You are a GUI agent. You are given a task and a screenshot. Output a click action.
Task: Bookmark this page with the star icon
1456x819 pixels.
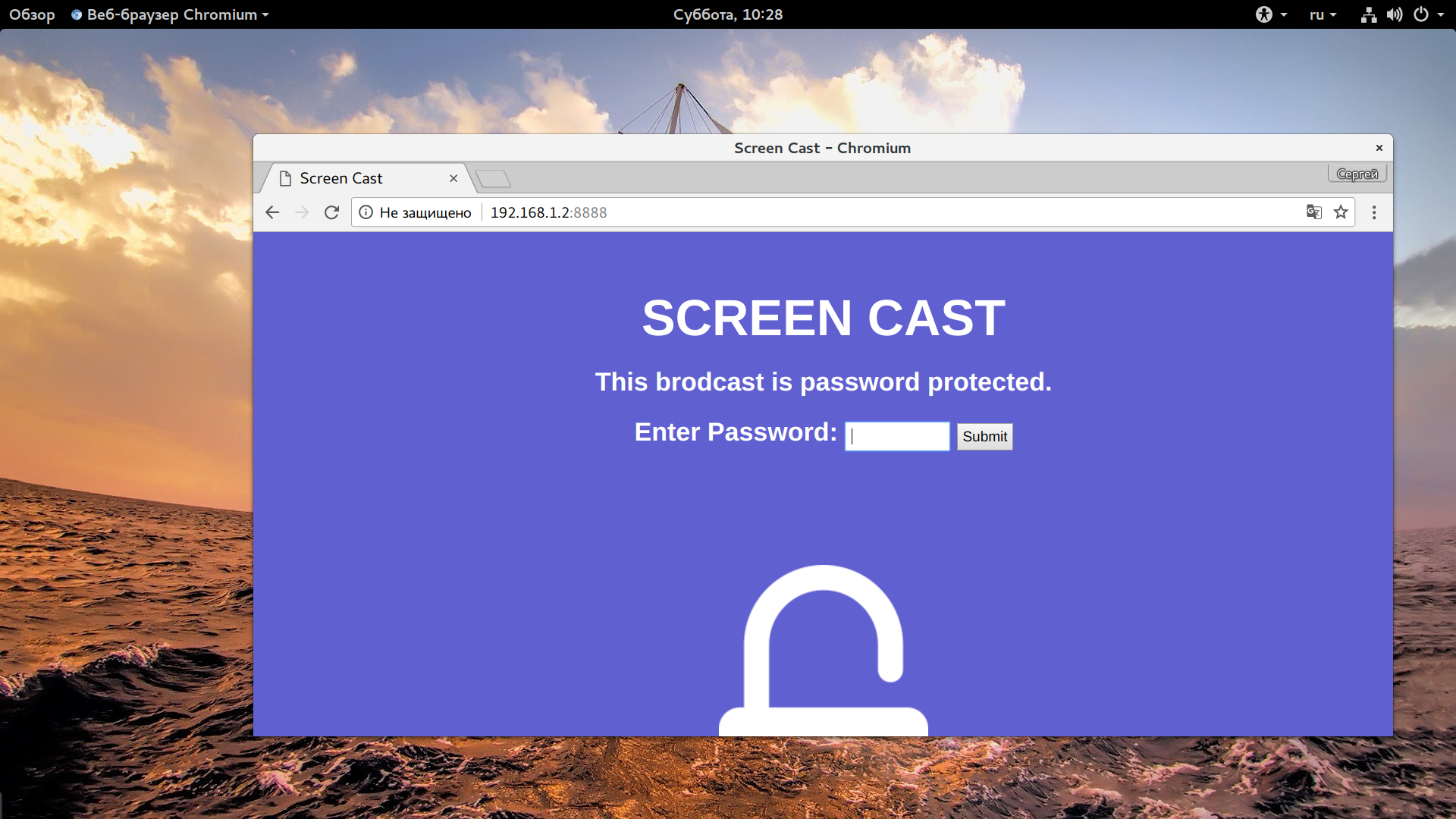(x=1341, y=212)
